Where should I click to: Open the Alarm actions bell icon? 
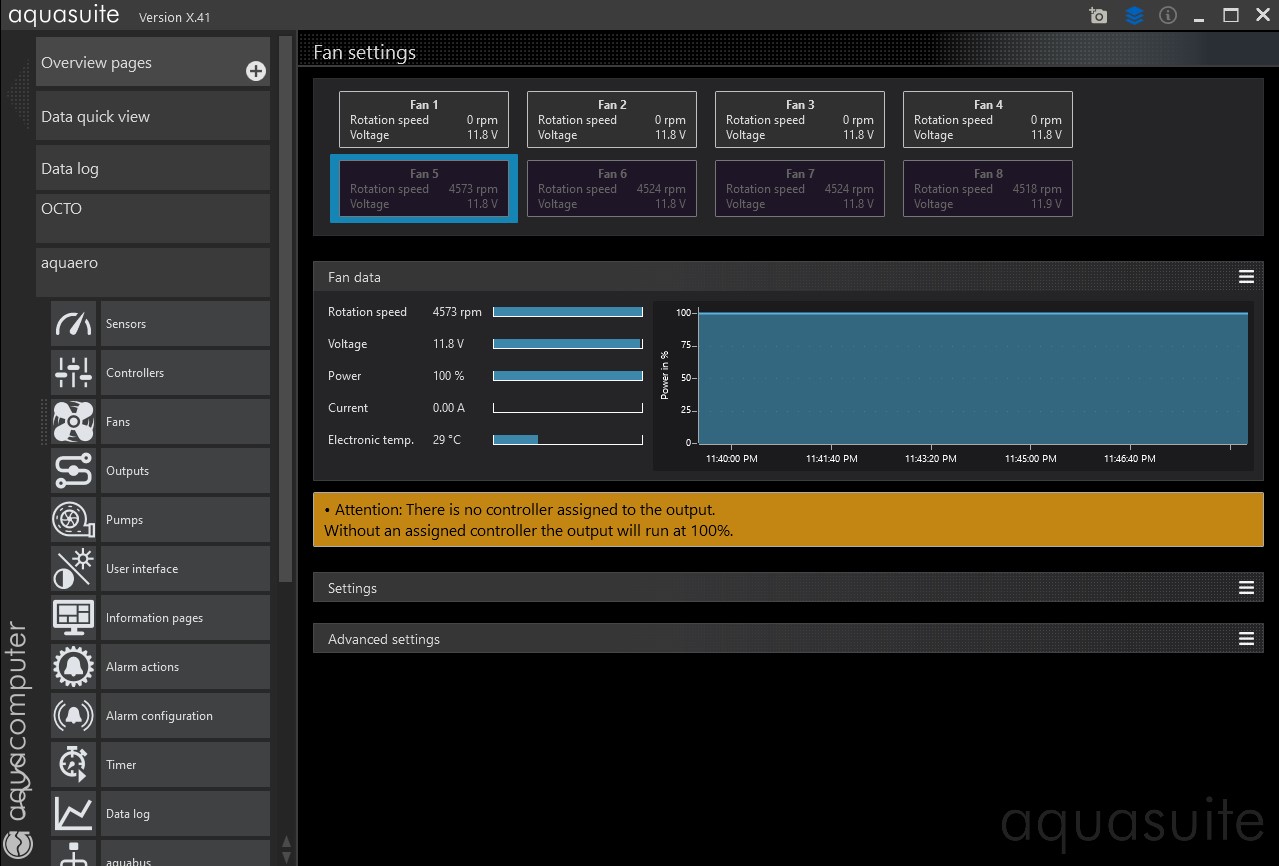[73, 667]
